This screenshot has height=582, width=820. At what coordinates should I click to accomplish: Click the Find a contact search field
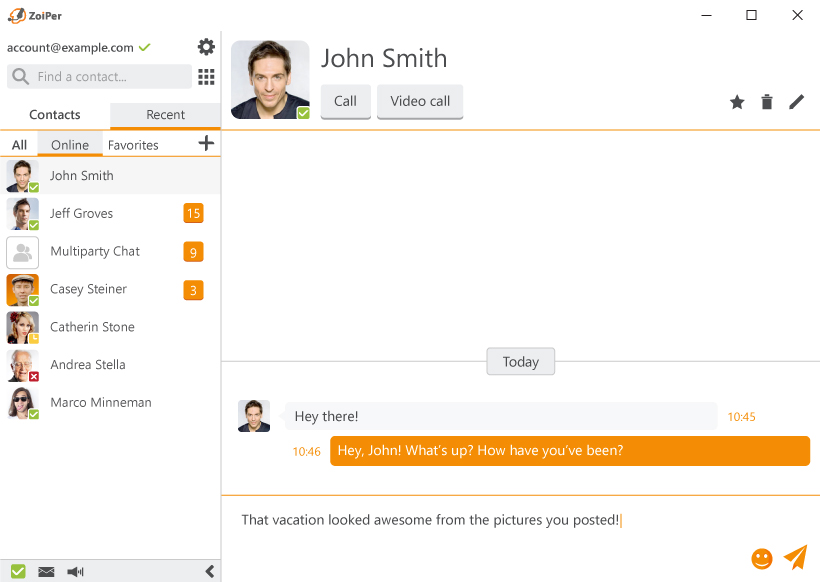(100, 77)
